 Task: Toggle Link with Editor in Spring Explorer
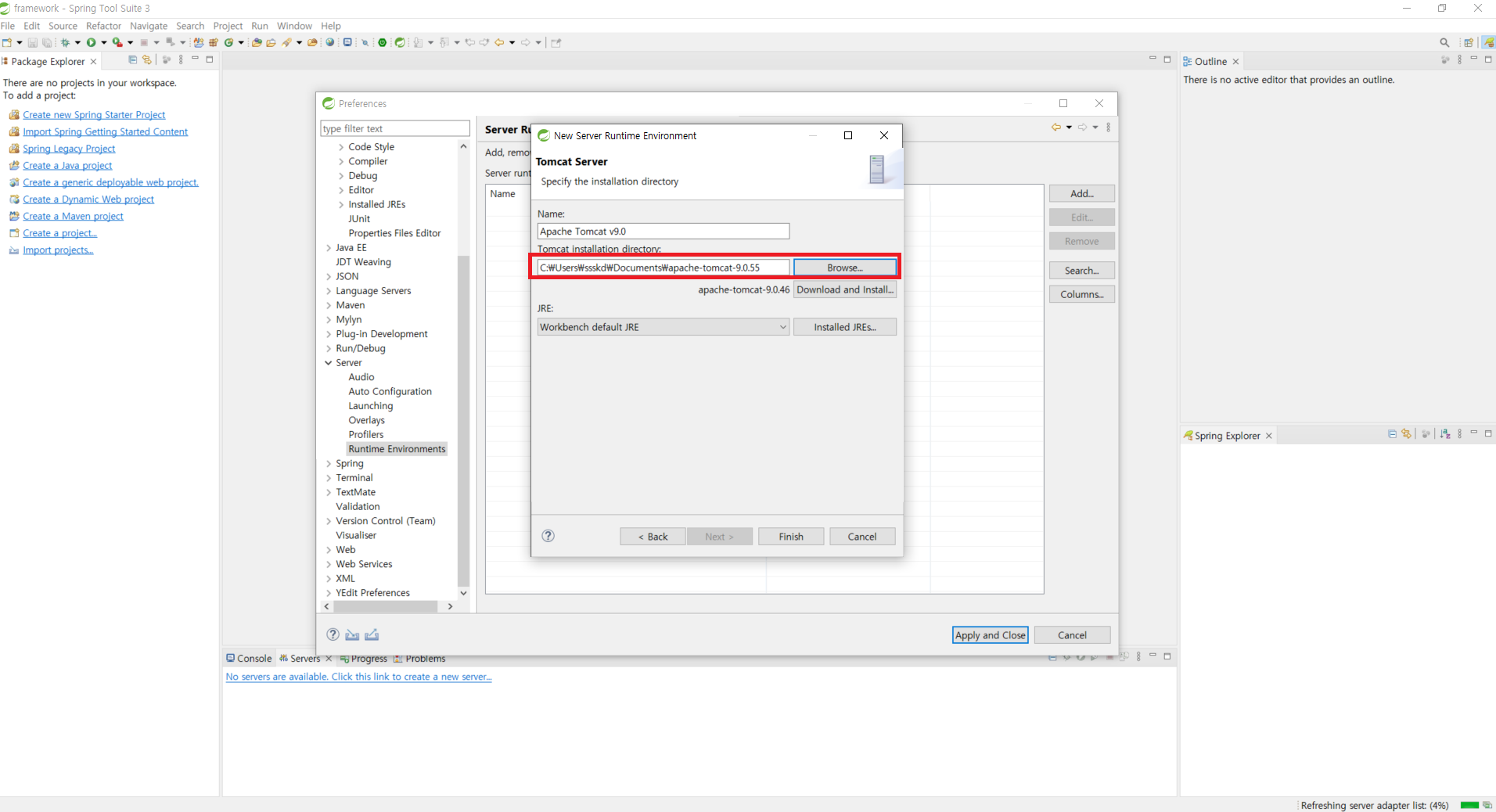pyautogui.click(x=1406, y=434)
